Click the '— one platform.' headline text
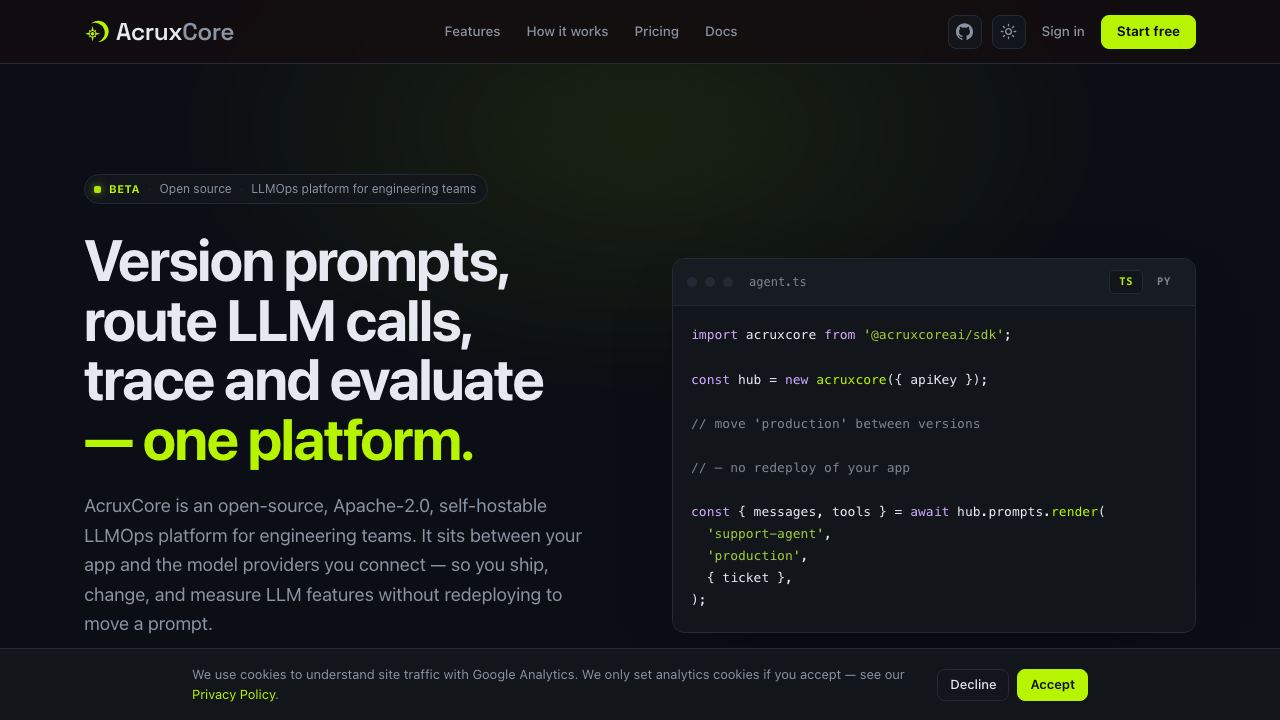The width and height of the screenshot is (1280, 720). 279,441
